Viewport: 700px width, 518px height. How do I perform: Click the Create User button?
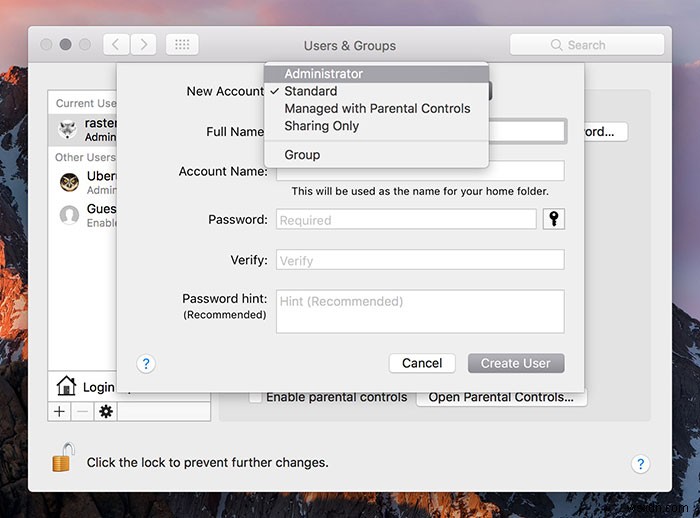(x=516, y=363)
